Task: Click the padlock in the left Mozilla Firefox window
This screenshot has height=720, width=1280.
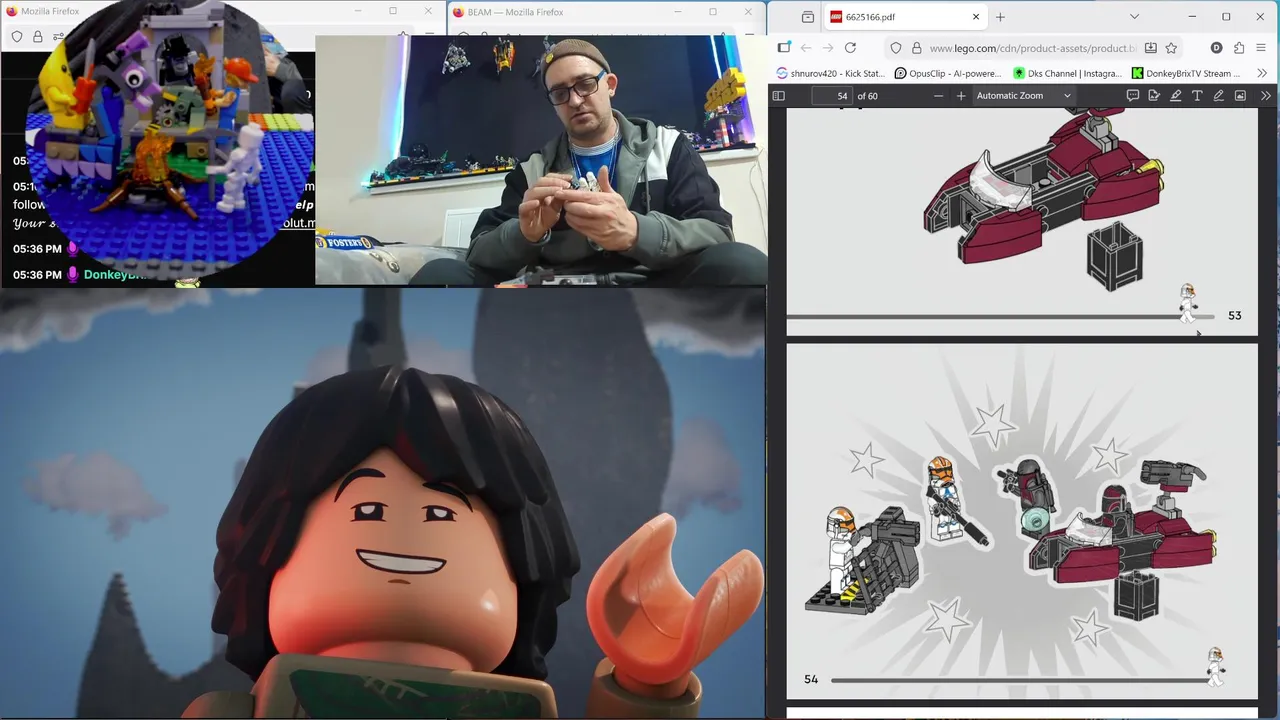Action: pyautogui.click(x=38, y=37)
